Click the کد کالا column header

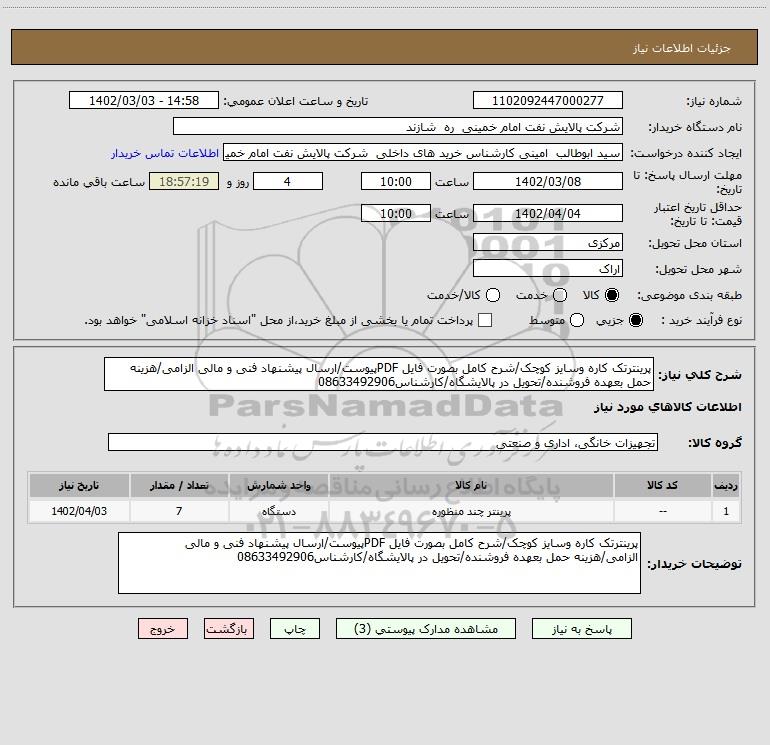[x=662, y=485]
